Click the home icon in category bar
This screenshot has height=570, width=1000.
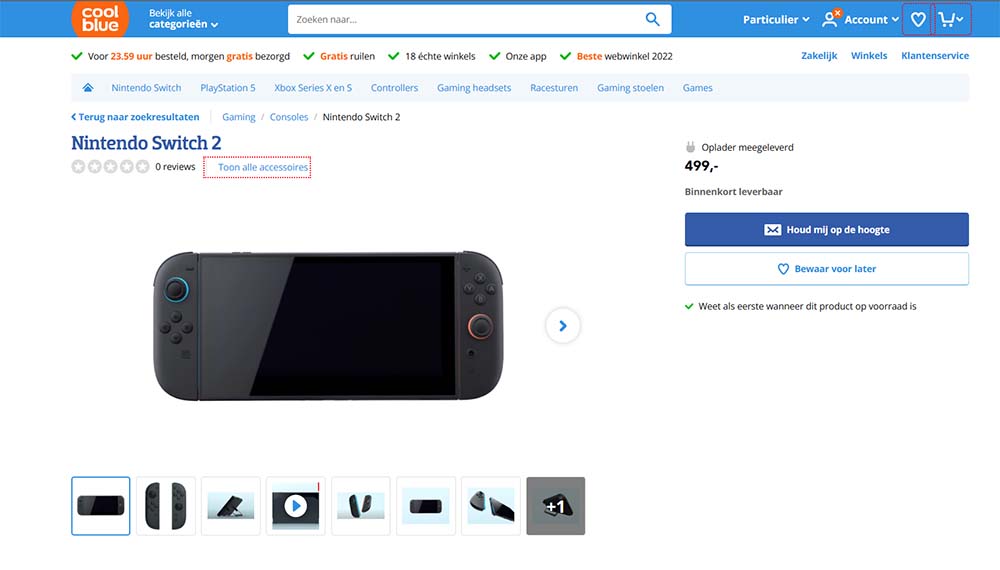click(x=88, y=88)
